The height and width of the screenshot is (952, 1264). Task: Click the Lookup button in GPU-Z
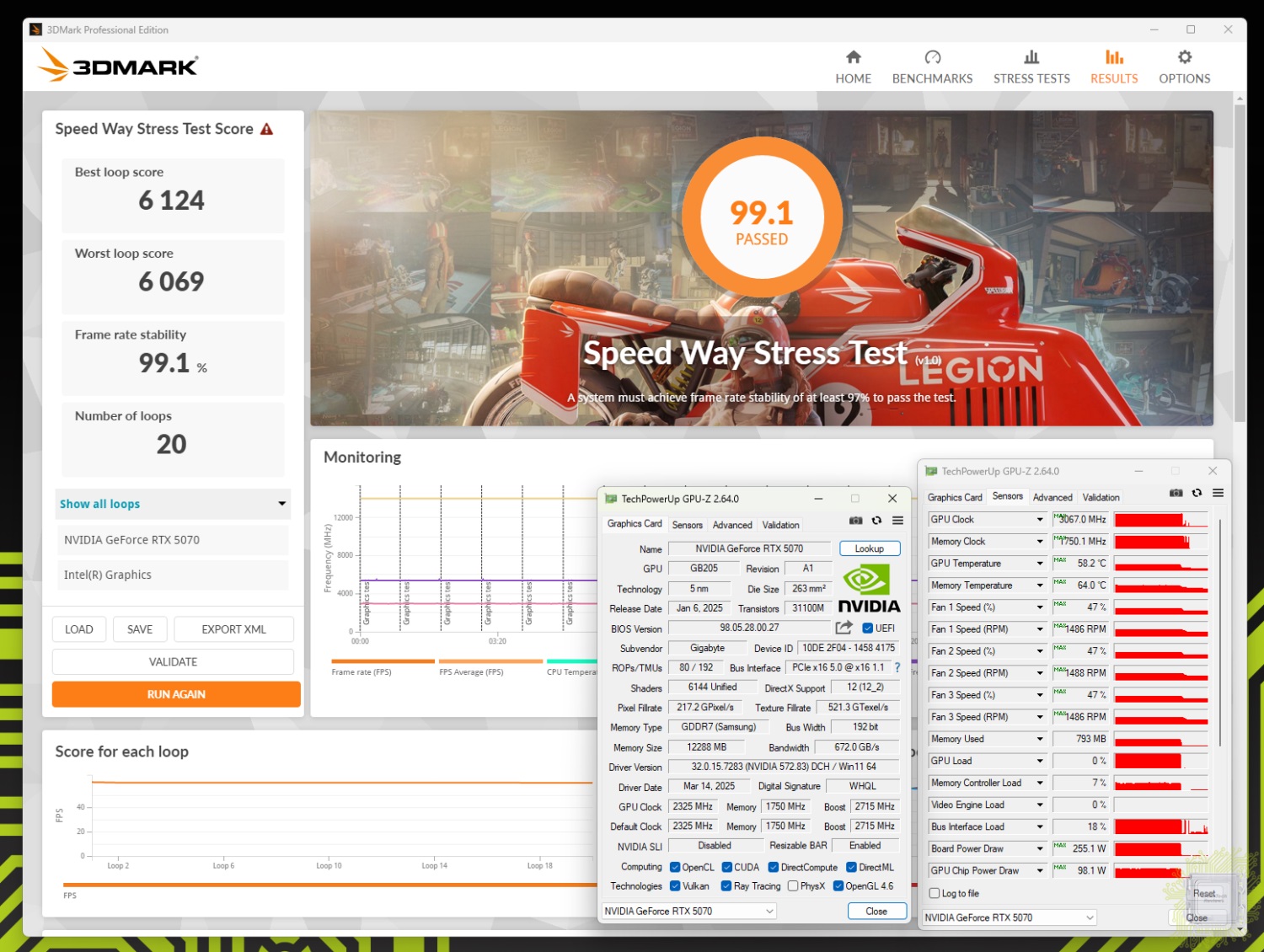[870, 548]
